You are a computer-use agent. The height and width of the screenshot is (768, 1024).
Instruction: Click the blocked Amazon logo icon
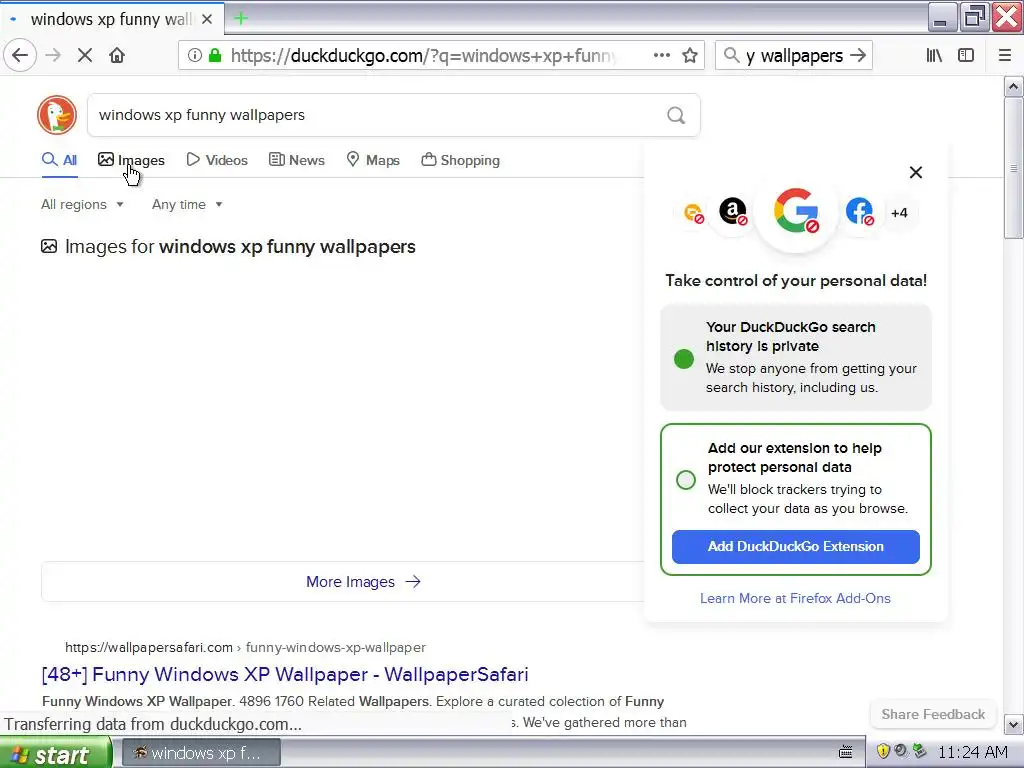click(x=733, y=211)
